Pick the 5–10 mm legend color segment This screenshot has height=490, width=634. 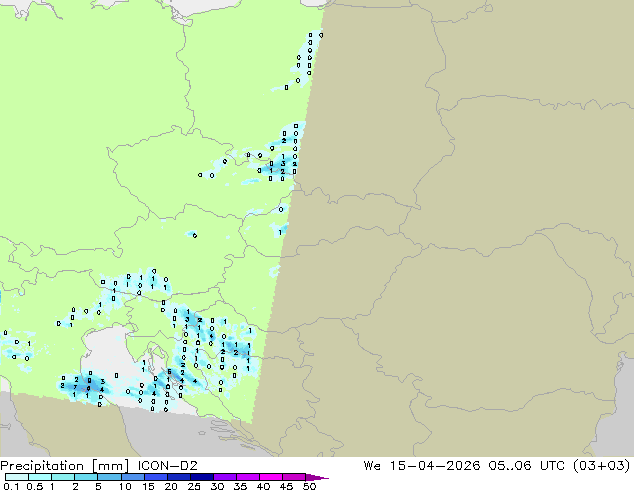pyautogui.click(x=109, y=477)
